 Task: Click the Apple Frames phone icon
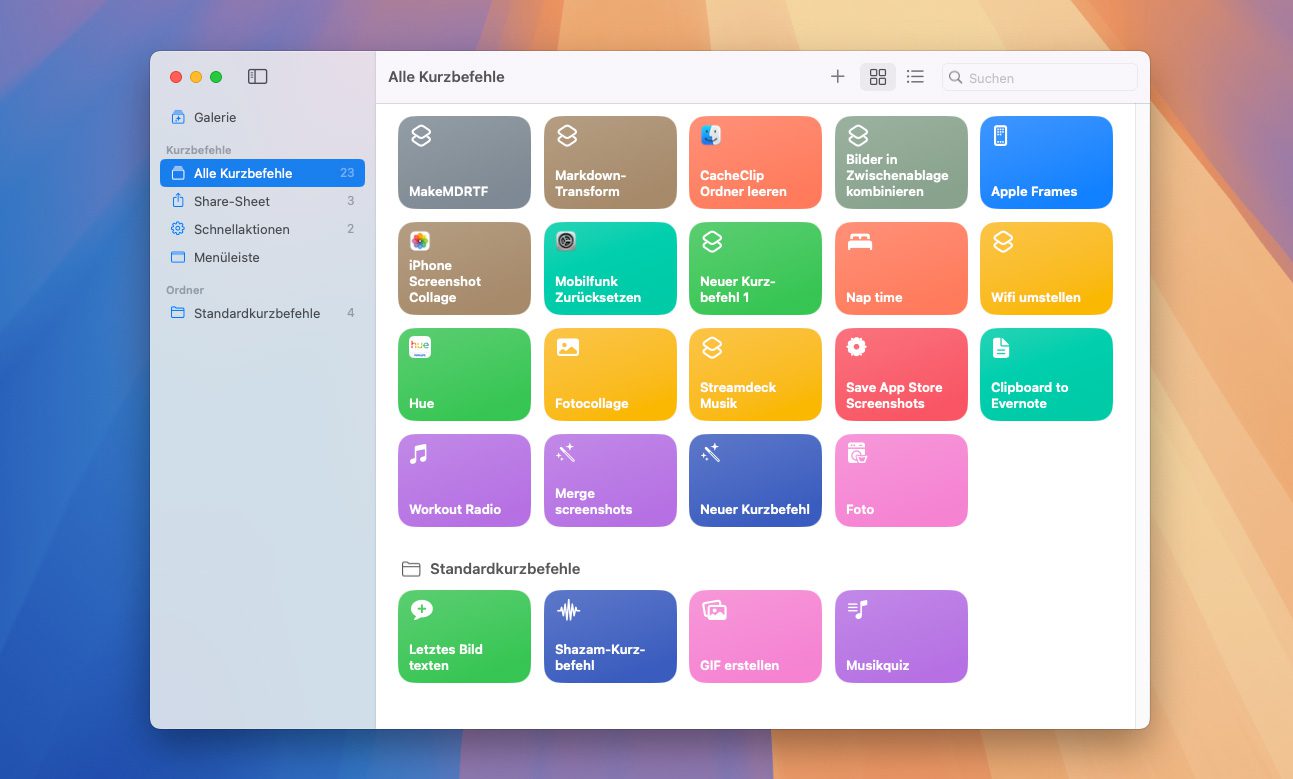click(1000, 136)
